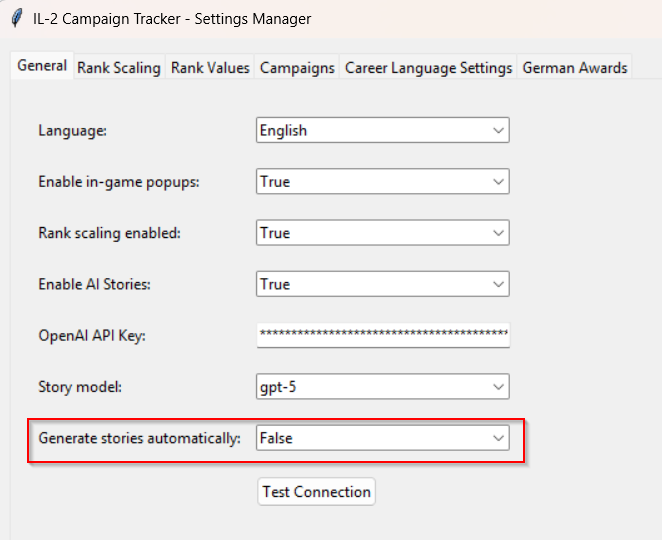Open the Enable in-game popups dropdown
Image resolution: width=662 pixels, height=540 pixels.
click(383, 182)
